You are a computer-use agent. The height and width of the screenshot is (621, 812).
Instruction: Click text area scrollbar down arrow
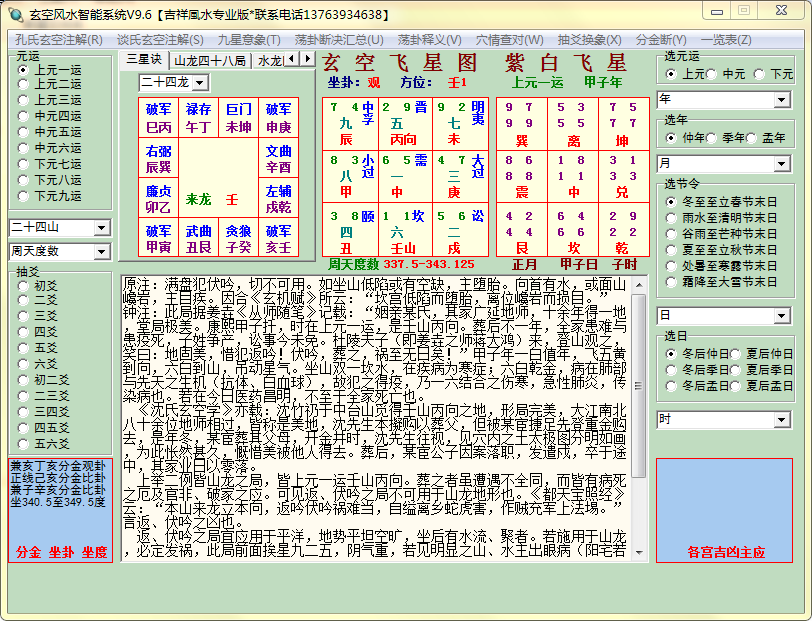[x=639, y=553]
